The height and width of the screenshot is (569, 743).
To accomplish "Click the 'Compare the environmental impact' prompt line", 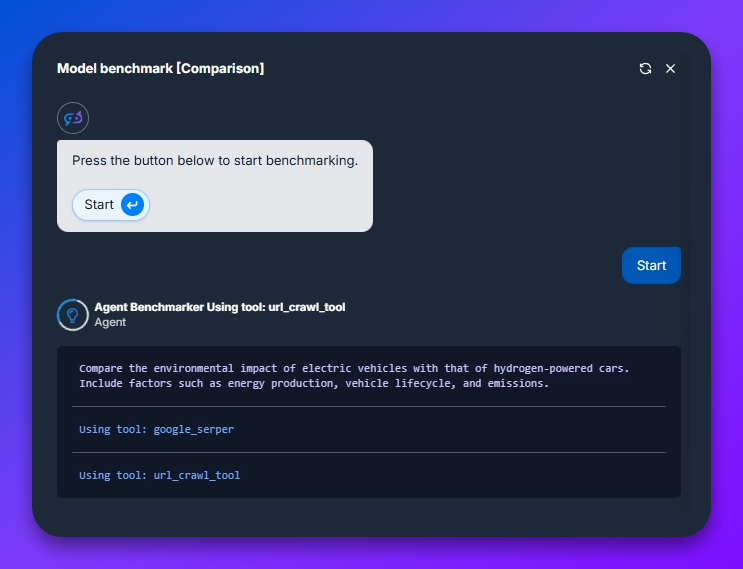I will coord(354,368).
